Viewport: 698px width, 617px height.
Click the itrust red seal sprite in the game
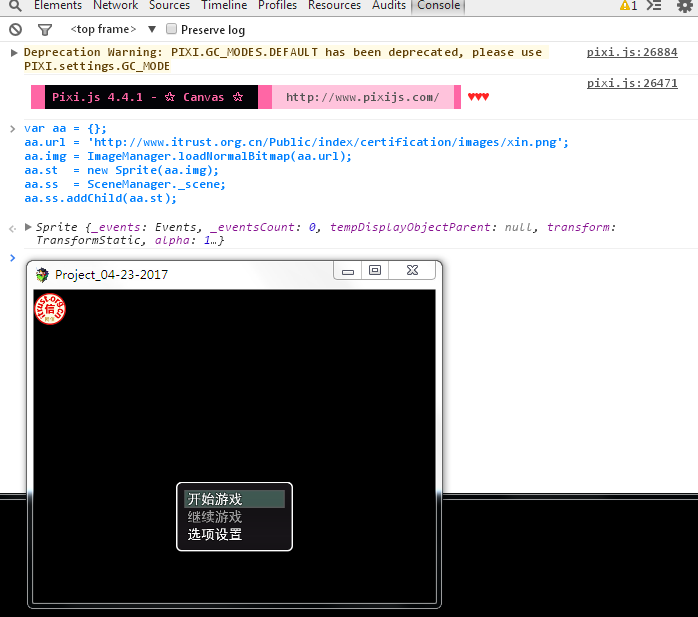50,309
